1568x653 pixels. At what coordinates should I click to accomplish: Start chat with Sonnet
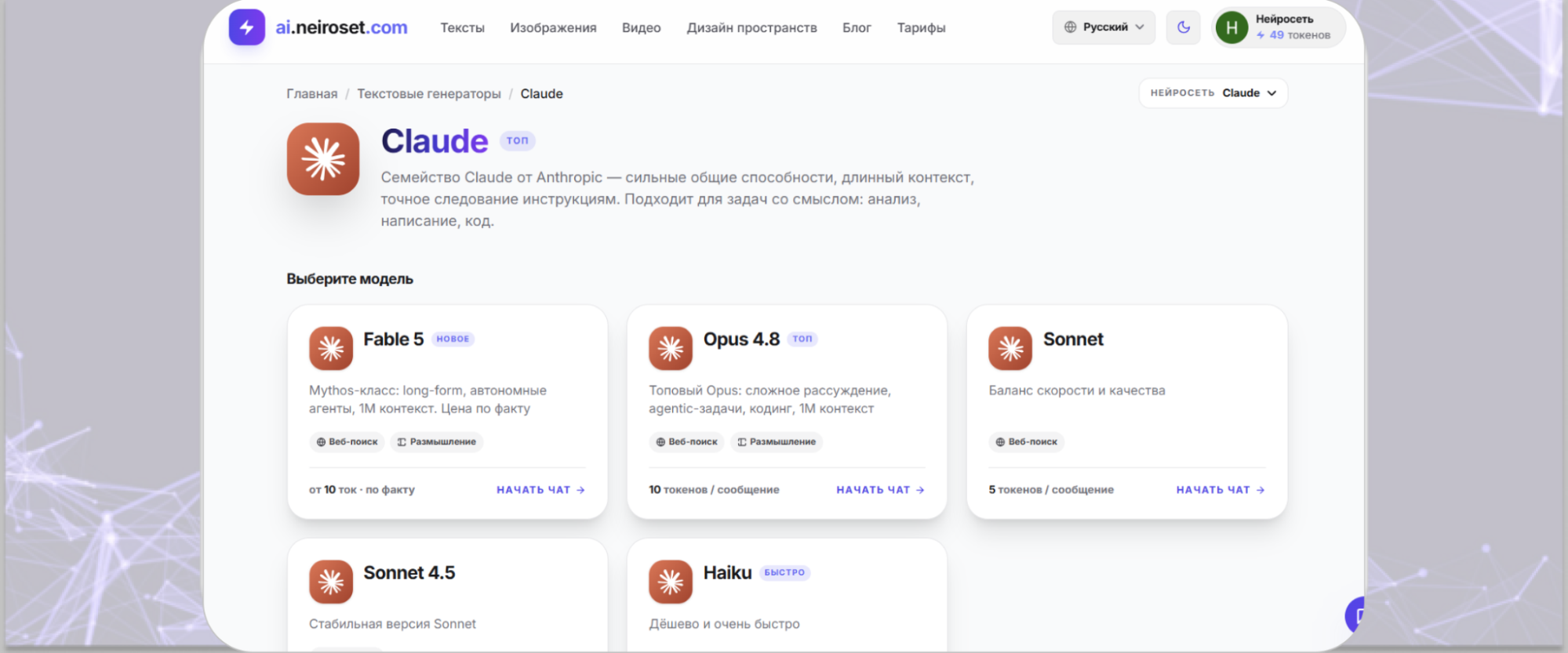(1221, 490)
